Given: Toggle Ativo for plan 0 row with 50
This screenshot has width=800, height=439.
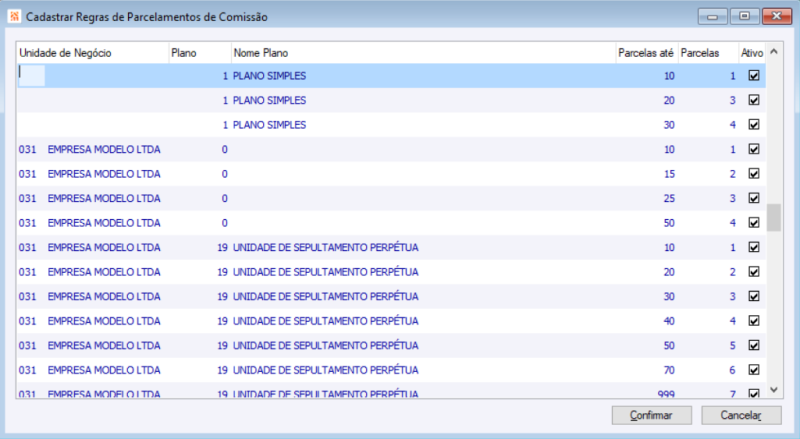Looking at the screenshot, I should [754, 223].
